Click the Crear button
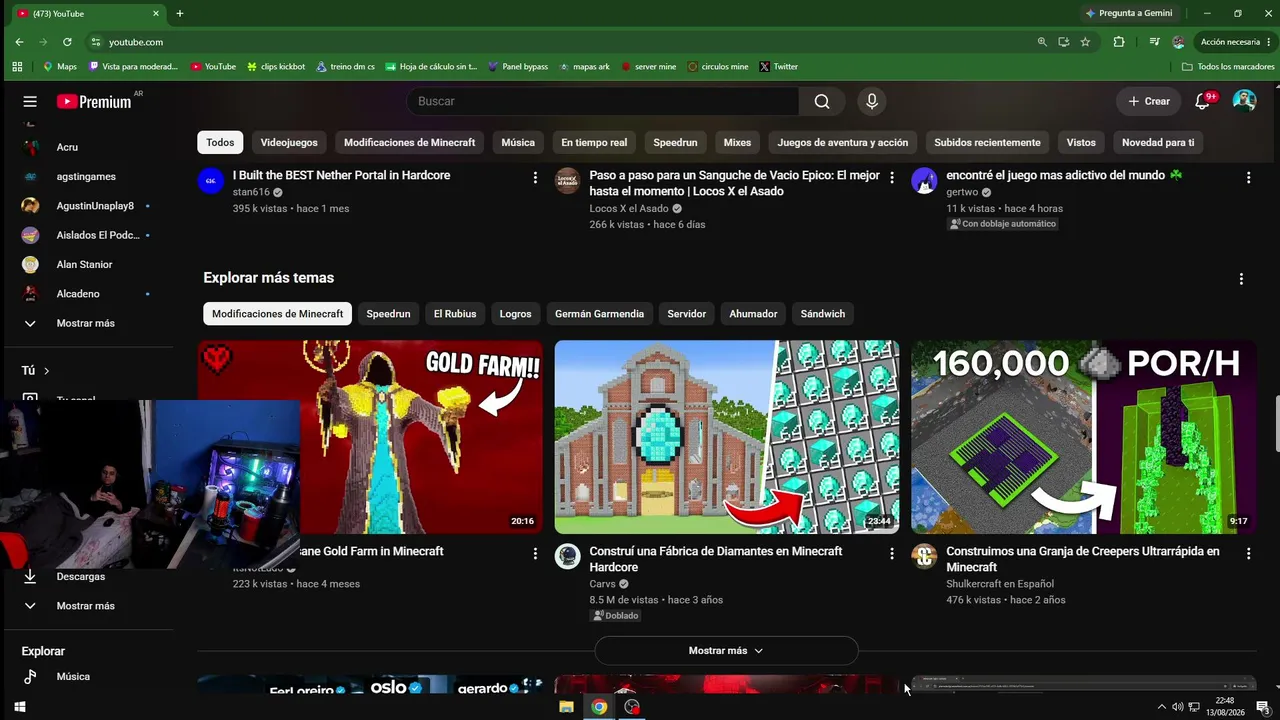1280x720 pixels. [x=1149, y=101]
